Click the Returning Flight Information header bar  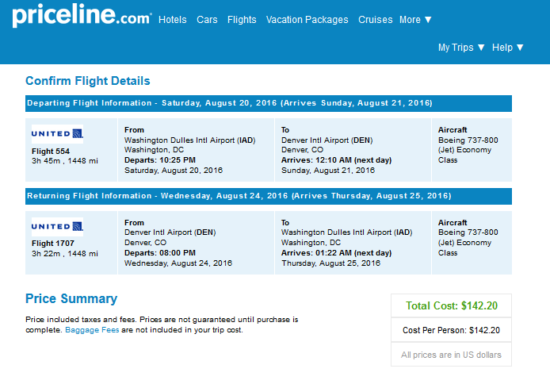268,196
